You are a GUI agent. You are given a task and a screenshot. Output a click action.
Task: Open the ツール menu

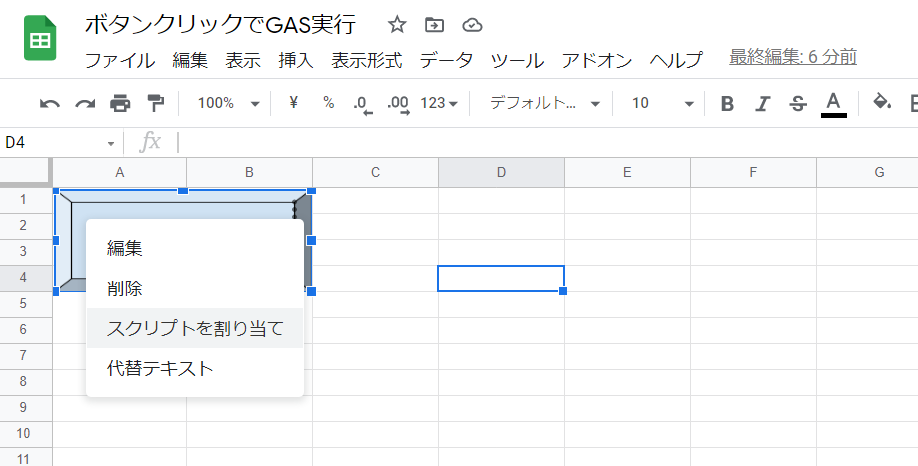coord(517,60)
